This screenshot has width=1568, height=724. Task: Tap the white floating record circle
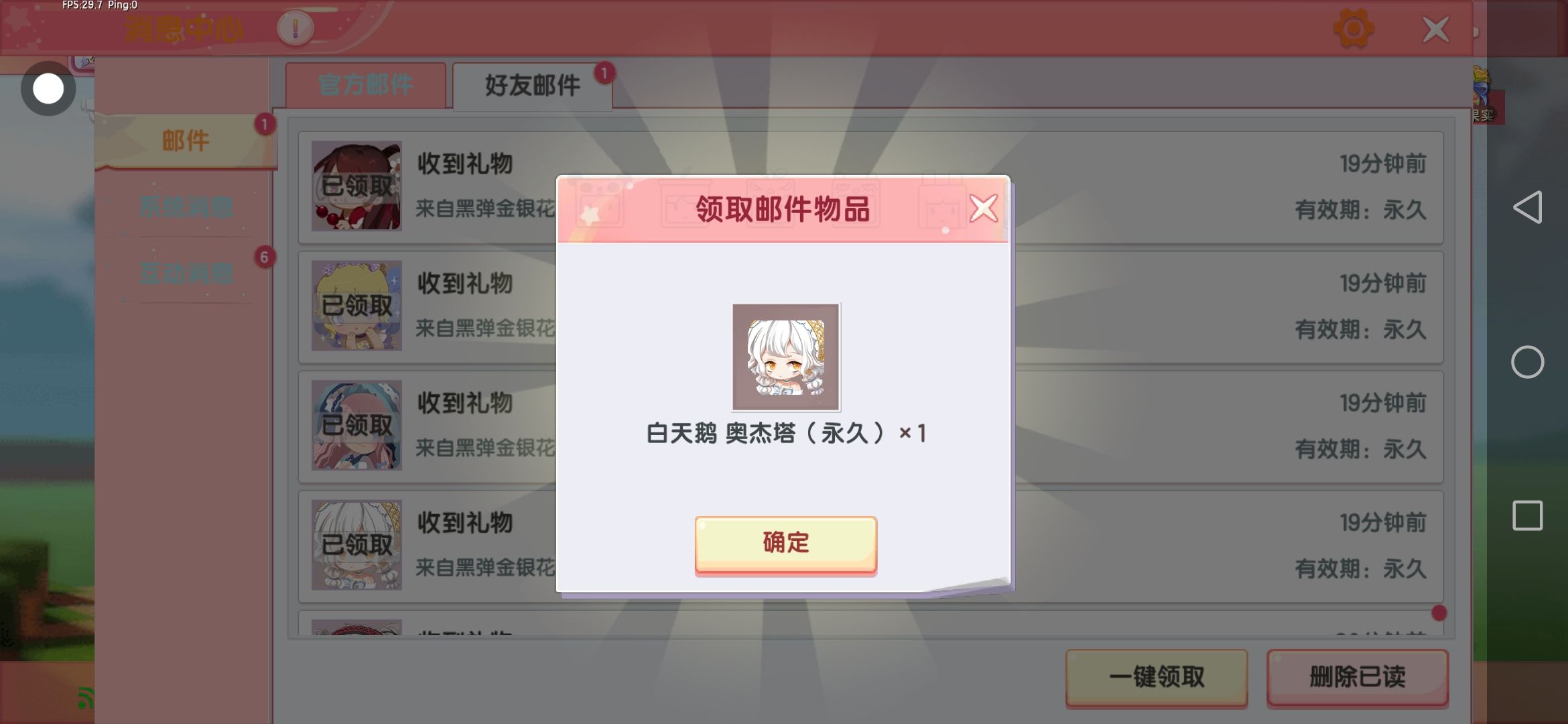(x=48, y=88)
